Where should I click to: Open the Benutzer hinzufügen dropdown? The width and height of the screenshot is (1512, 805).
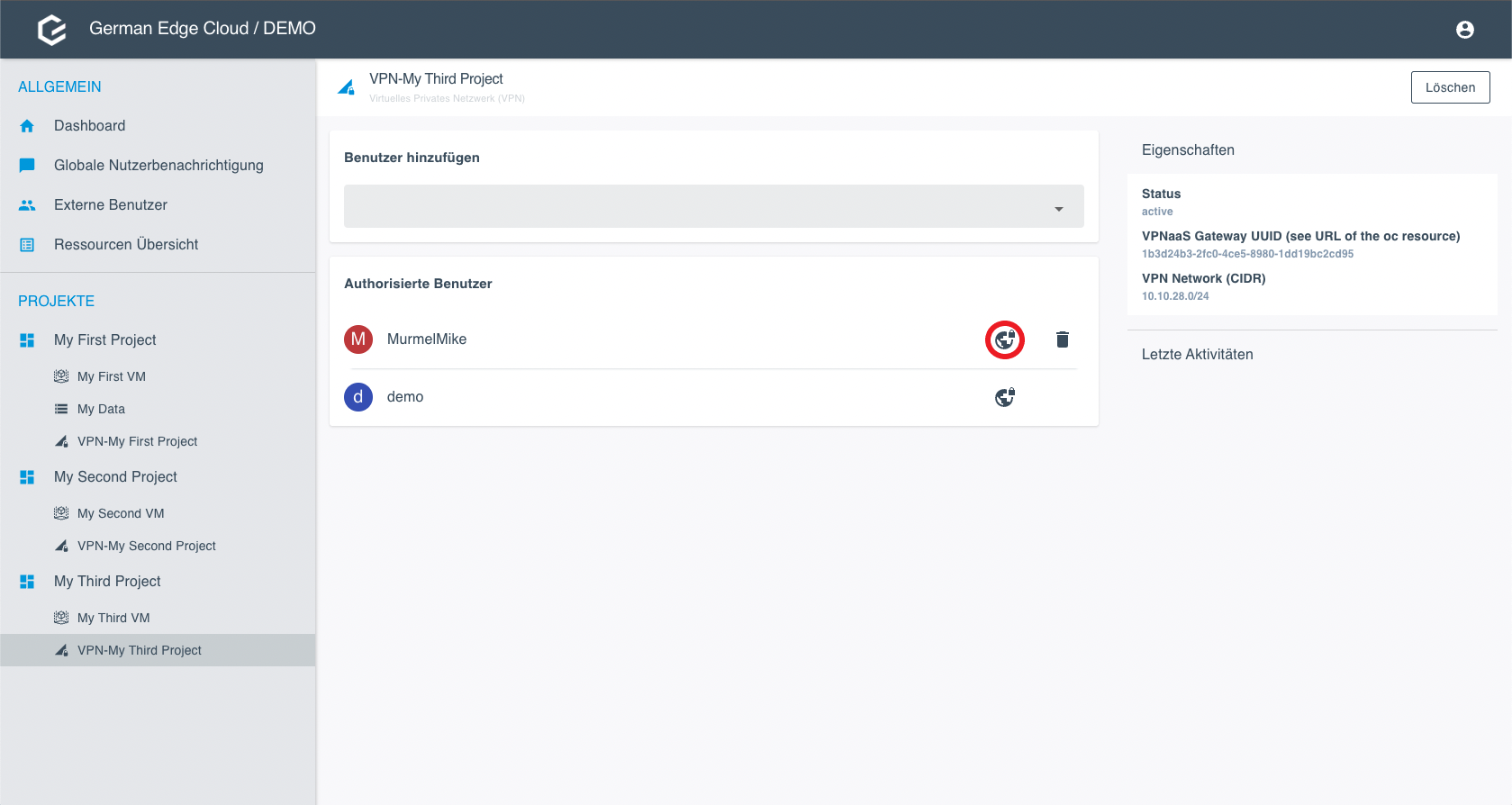click(702, 206)
